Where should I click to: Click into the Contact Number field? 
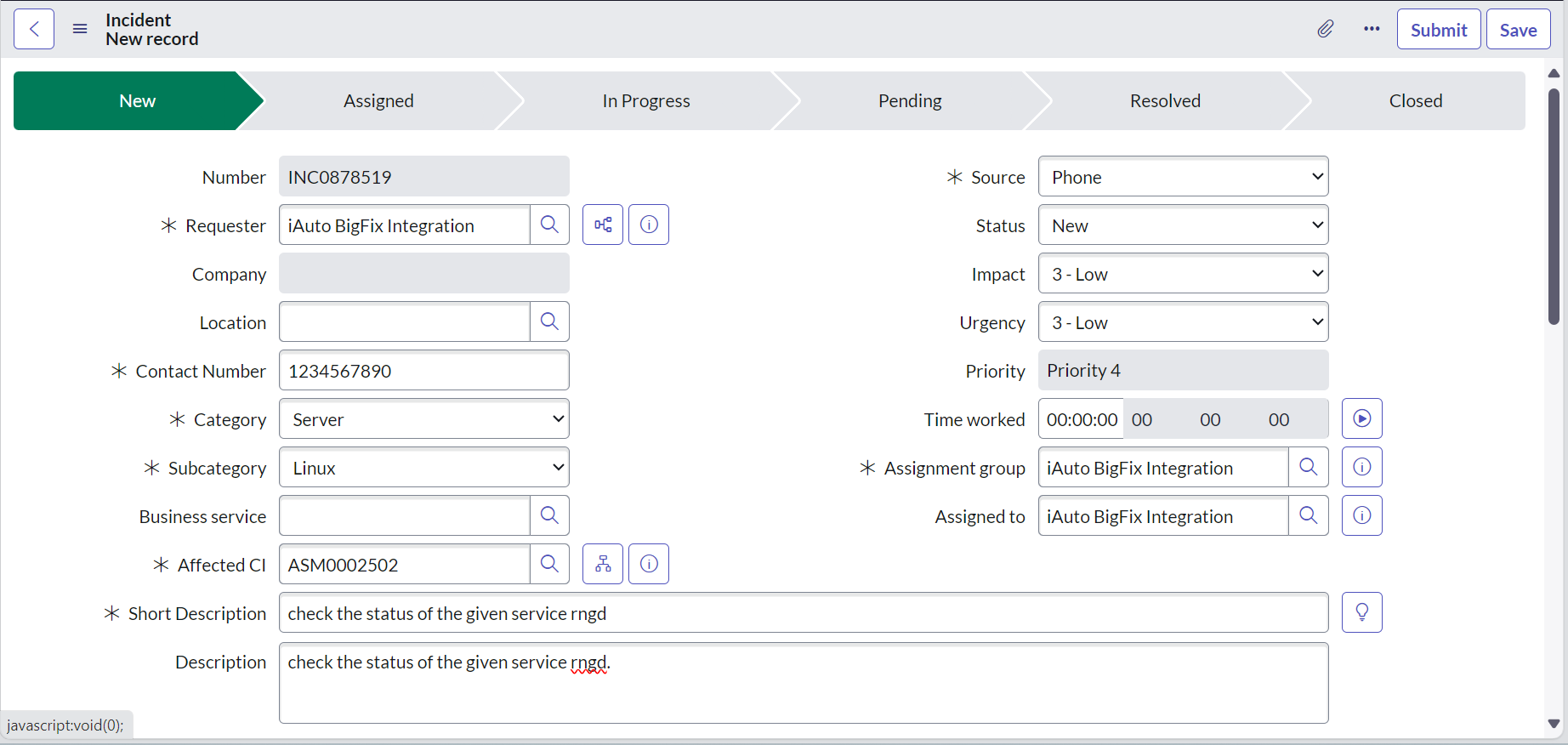[423, 372]
